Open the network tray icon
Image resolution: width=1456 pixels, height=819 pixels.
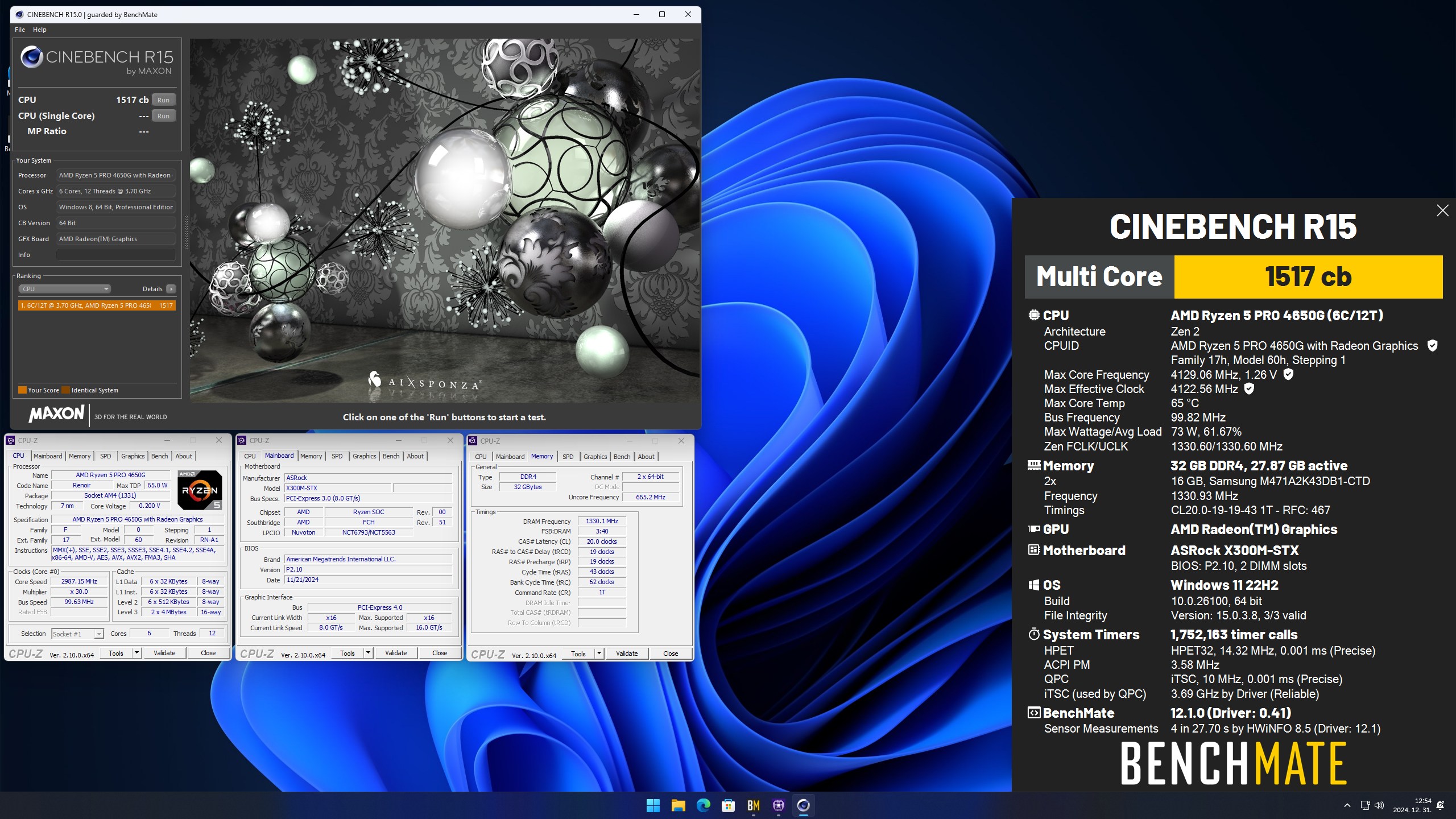1365,805
